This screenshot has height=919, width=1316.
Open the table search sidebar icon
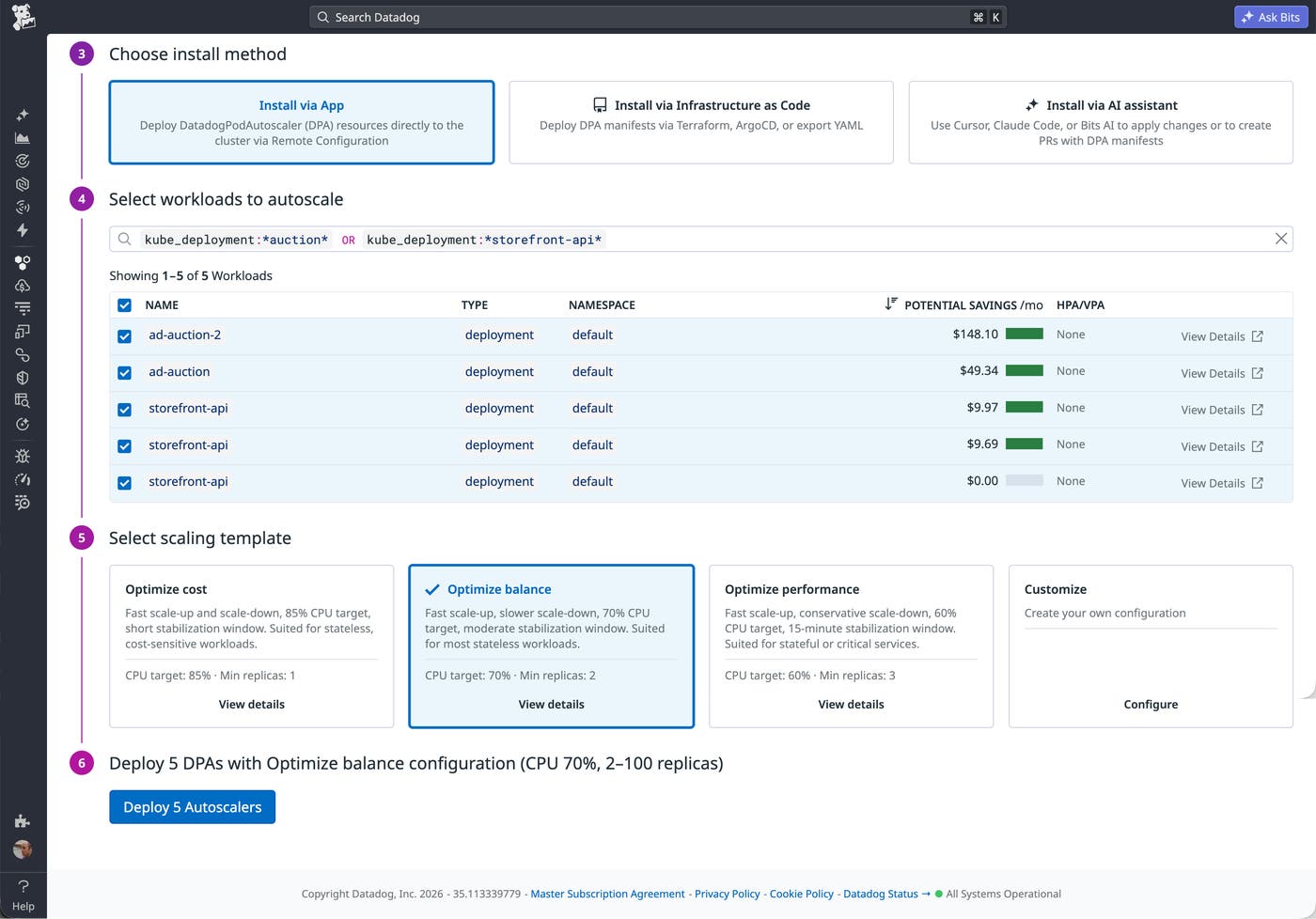click(x=23, y=401)
